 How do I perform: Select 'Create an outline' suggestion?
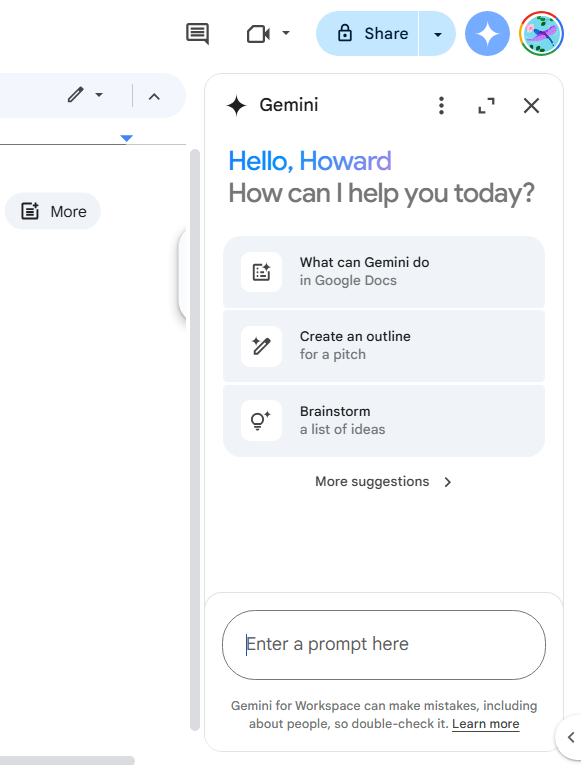tap(384, 346)
